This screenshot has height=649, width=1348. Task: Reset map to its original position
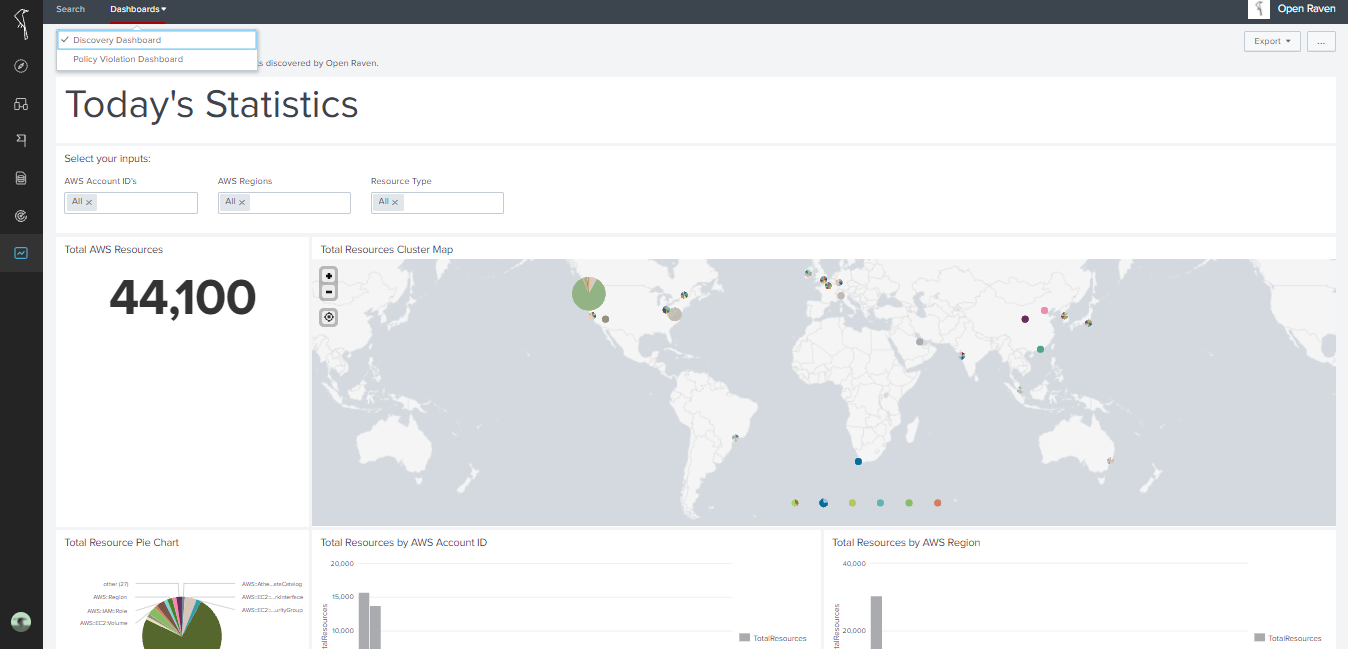click(329, 317)
